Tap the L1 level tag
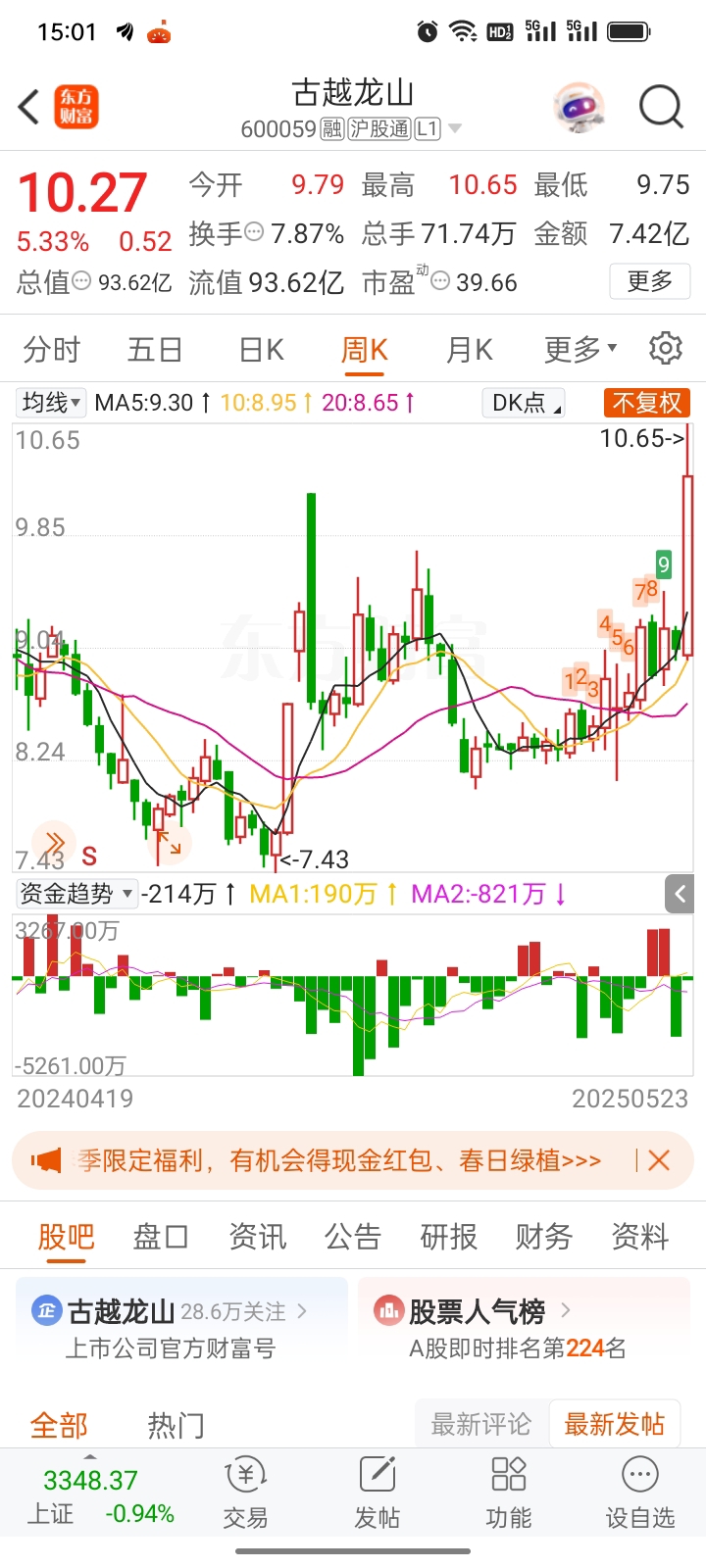The height and width of the screenshot is (1568, 706). tap(428, 128)
